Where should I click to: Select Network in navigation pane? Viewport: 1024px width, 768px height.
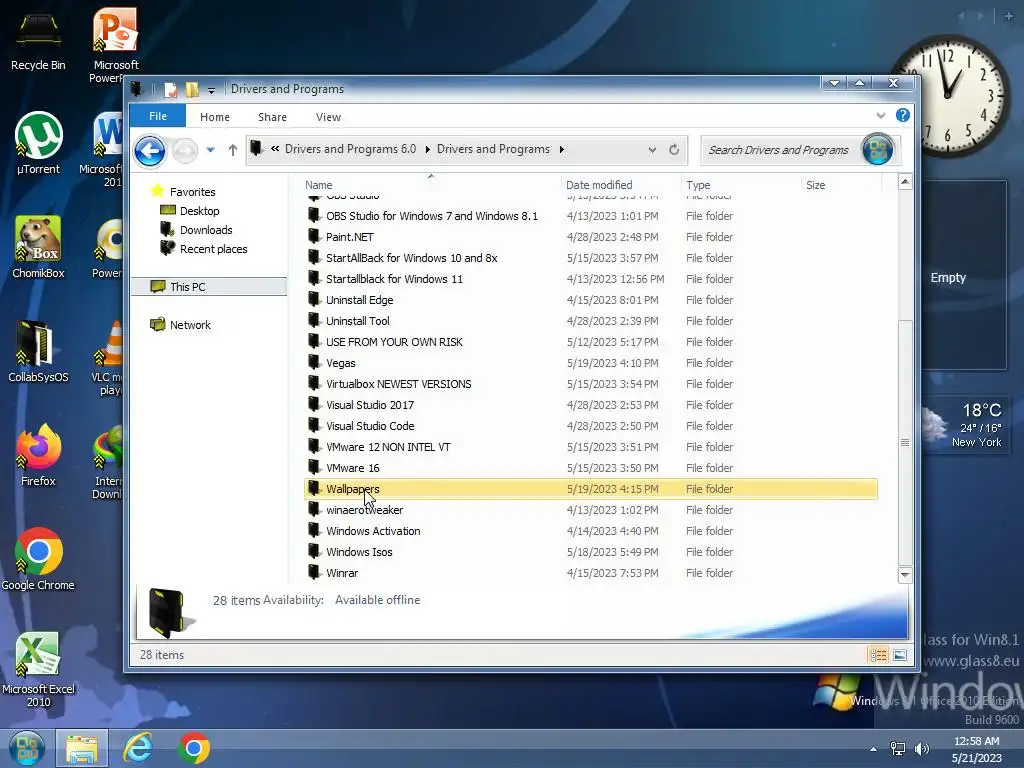[190, 325]
